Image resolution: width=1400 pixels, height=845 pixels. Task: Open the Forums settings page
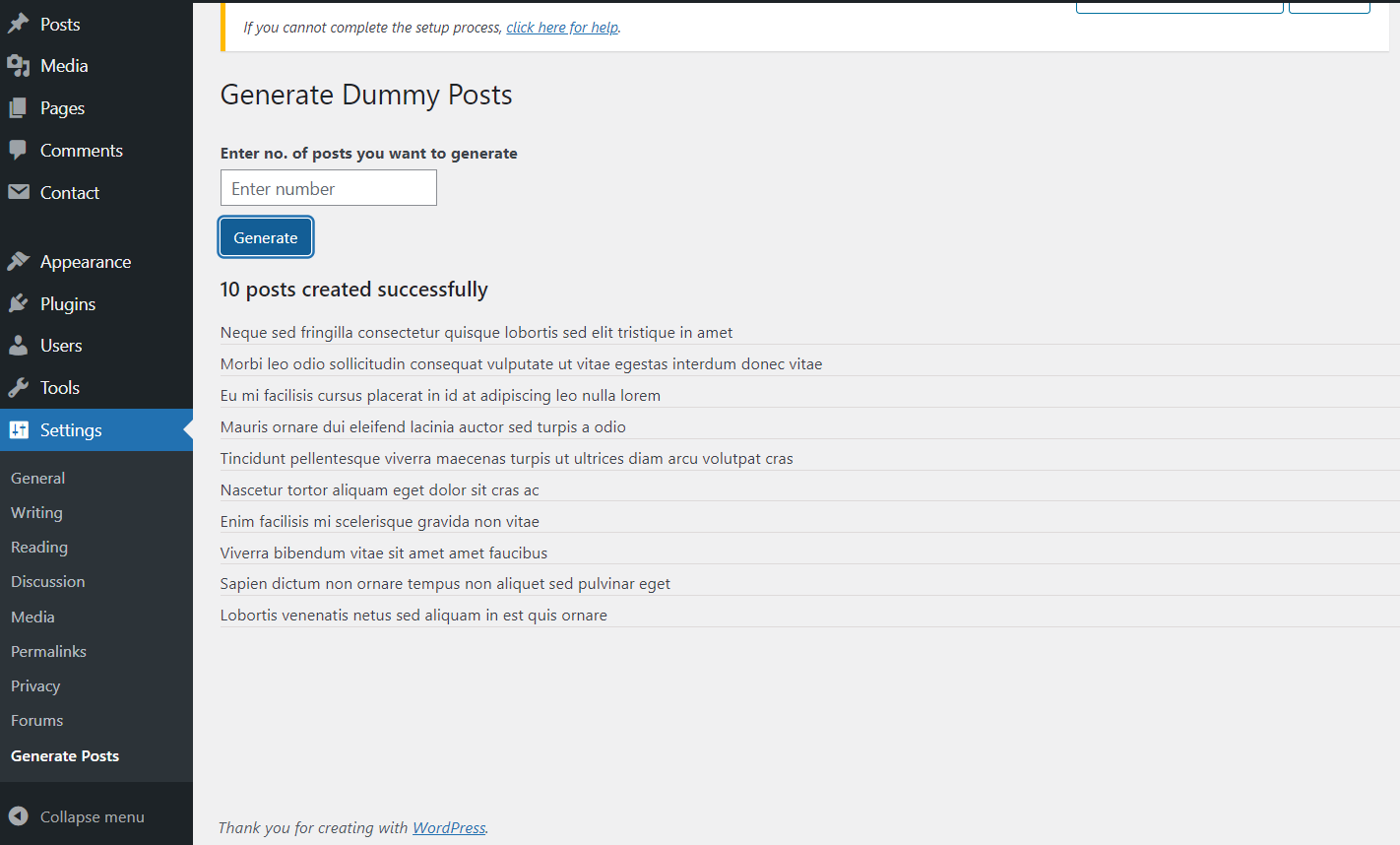tap(36, 720)
